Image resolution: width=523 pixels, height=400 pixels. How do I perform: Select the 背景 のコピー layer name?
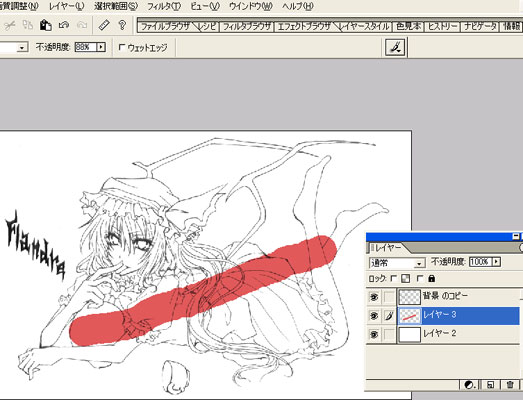(445, 296)
